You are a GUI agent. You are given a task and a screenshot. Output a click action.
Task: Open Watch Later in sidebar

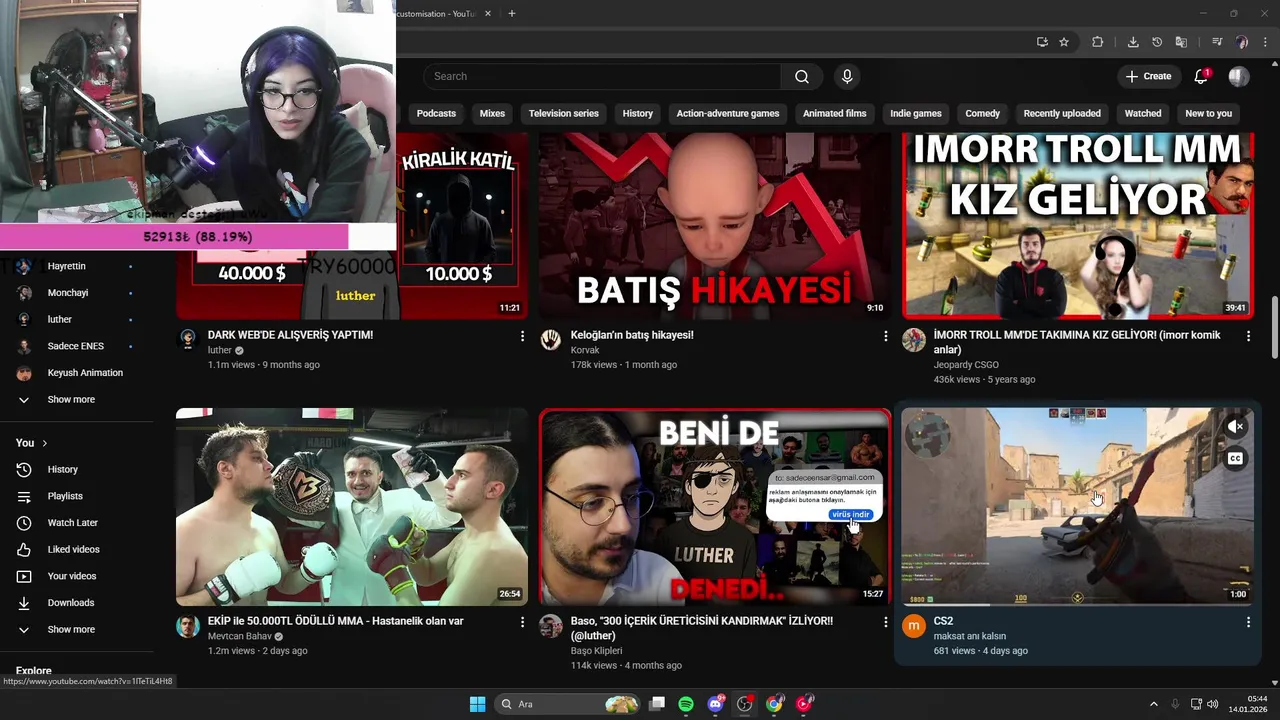coord(75,523)
